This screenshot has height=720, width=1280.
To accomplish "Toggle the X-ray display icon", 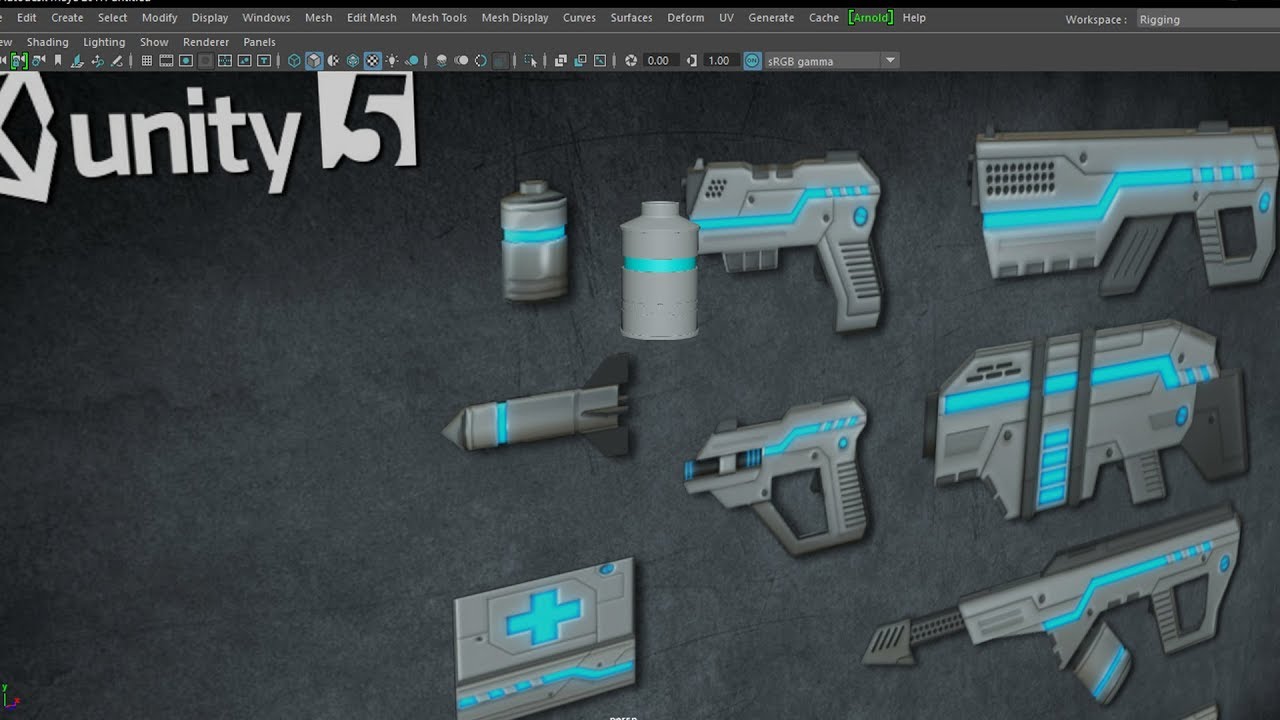I will 560,61.
